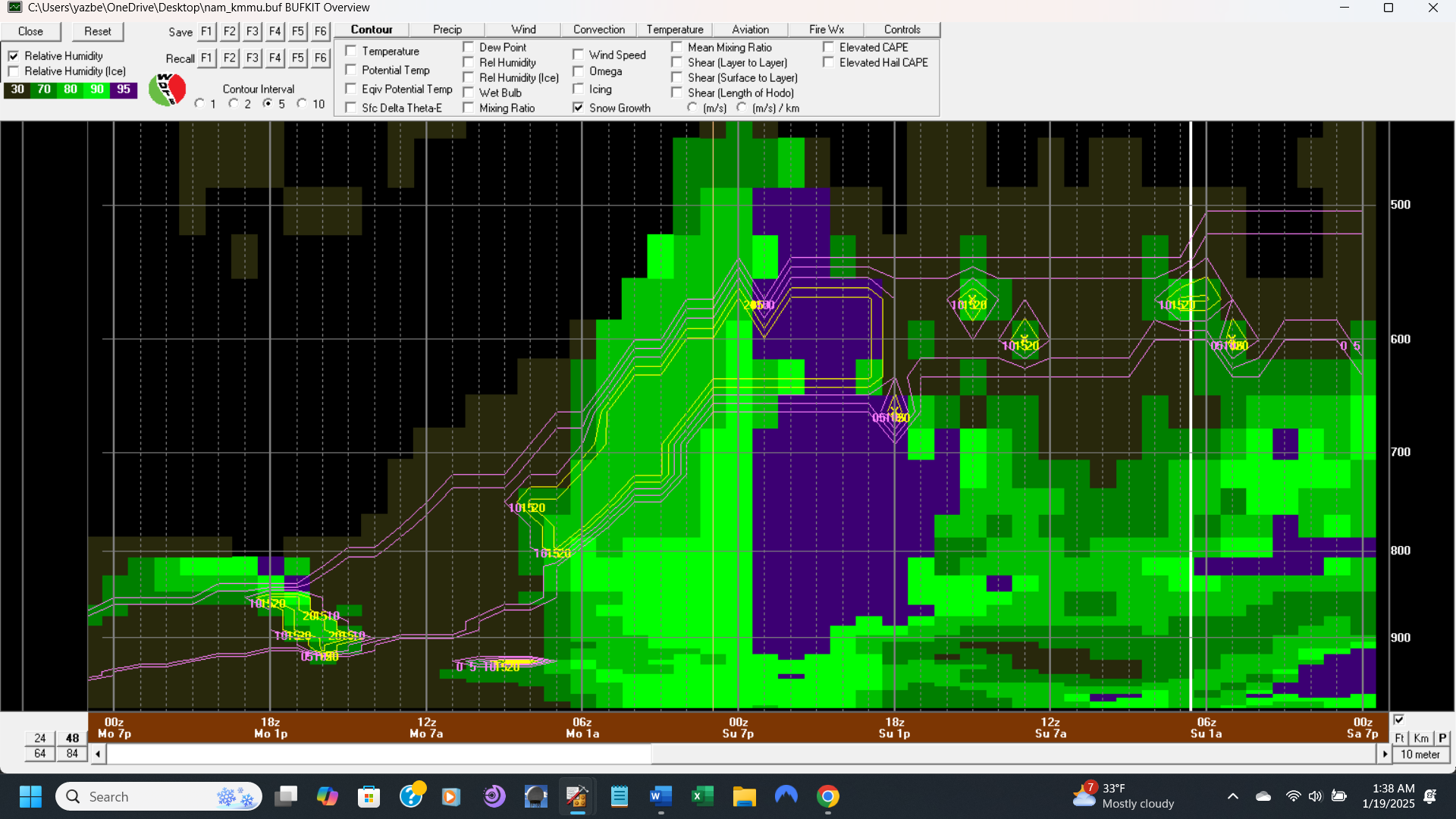Click the BUFKIT app icon in the taskbar

tap(577, 796)
